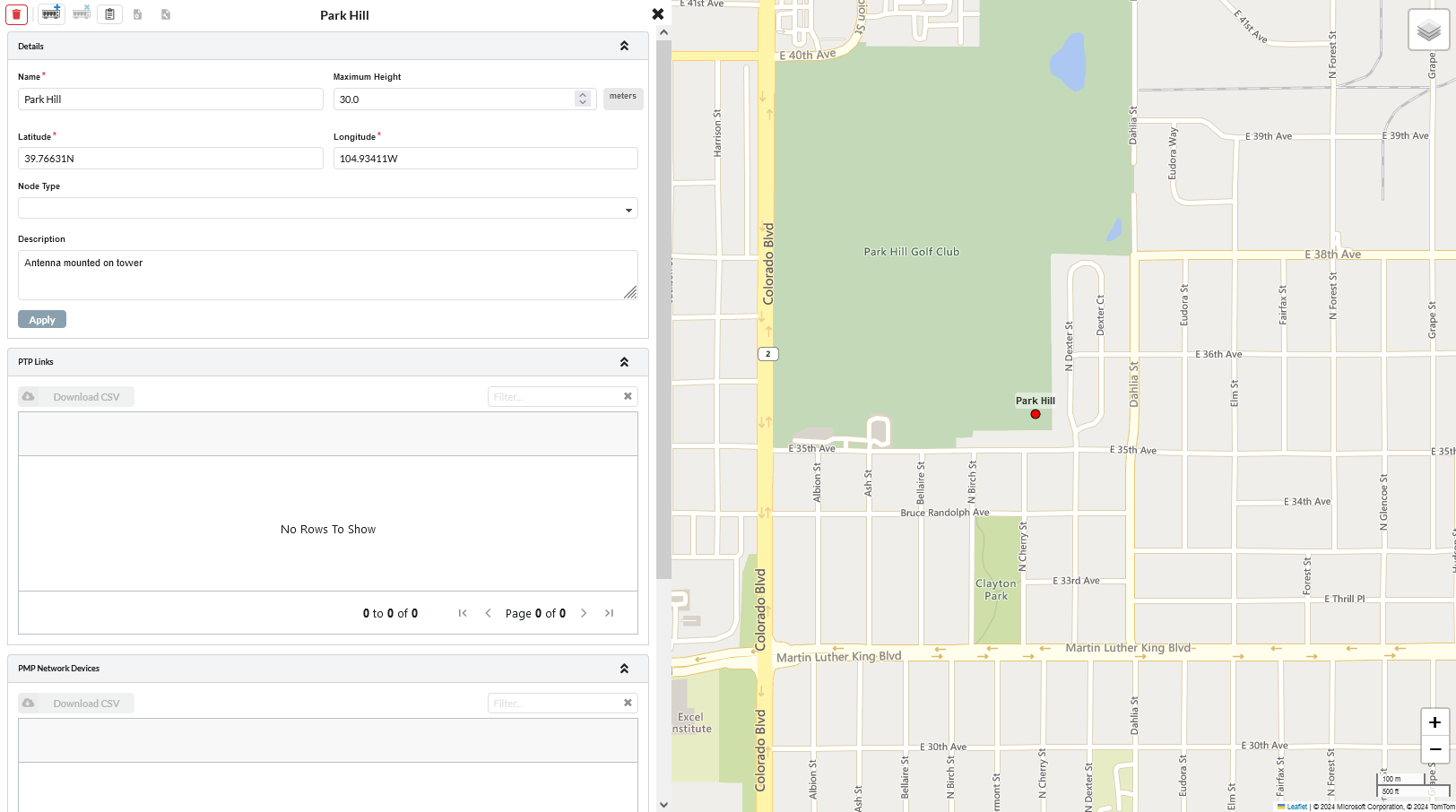Click the Apply button
The width and height of the screenshot is (1456, 812).
(42, 320)
